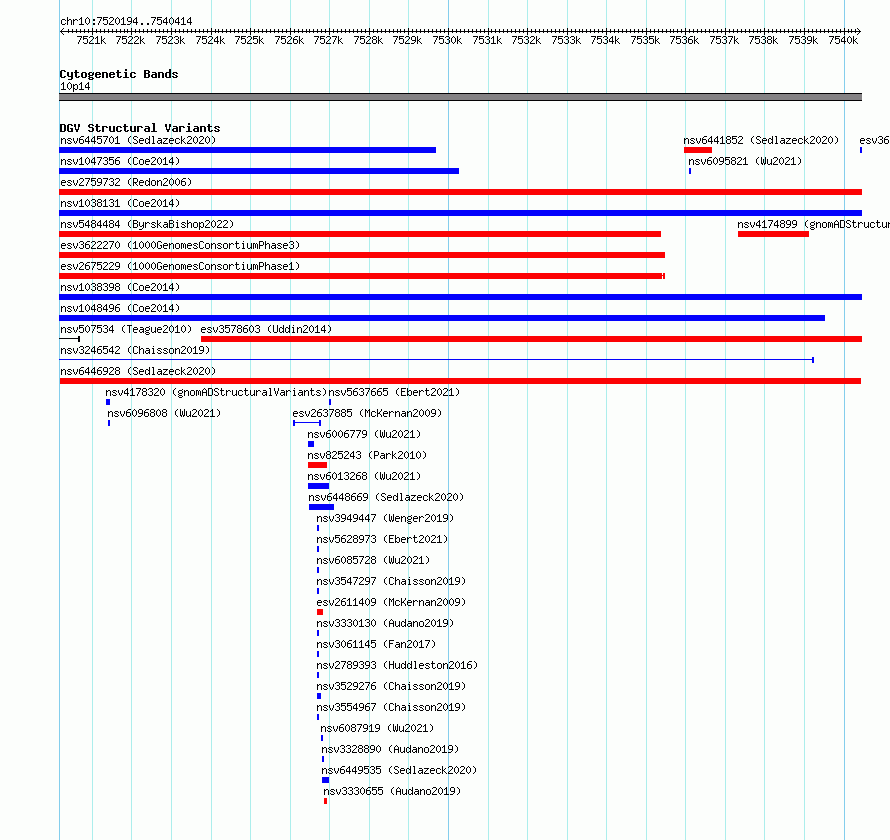Click the nsv6445701 (Sedlazeck2020) variant label

pyautogui.click(x=138, y=140)
